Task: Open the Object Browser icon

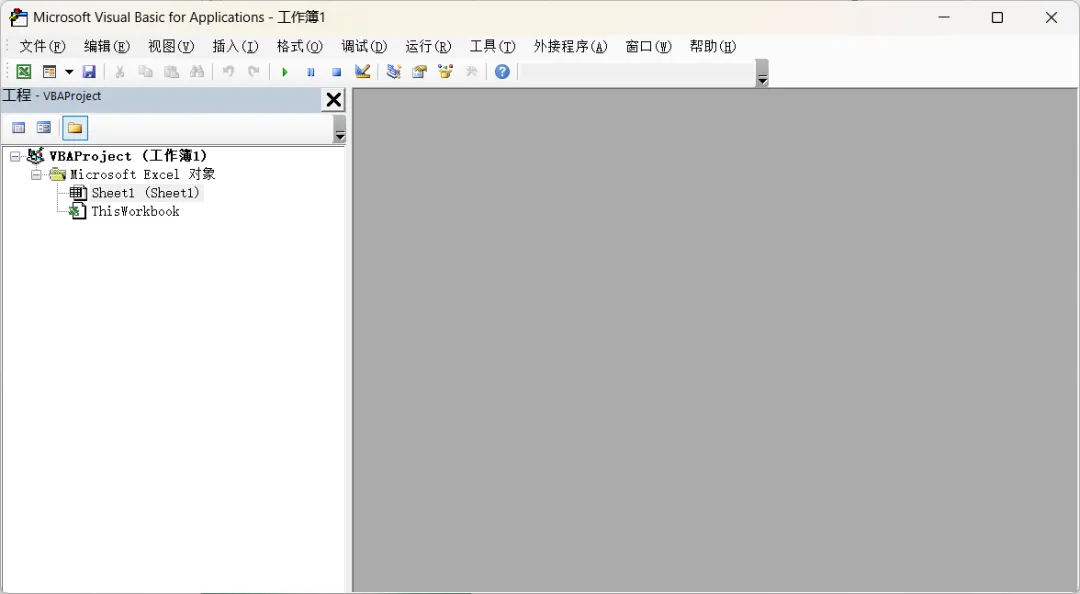Action: tap(446, 72)
